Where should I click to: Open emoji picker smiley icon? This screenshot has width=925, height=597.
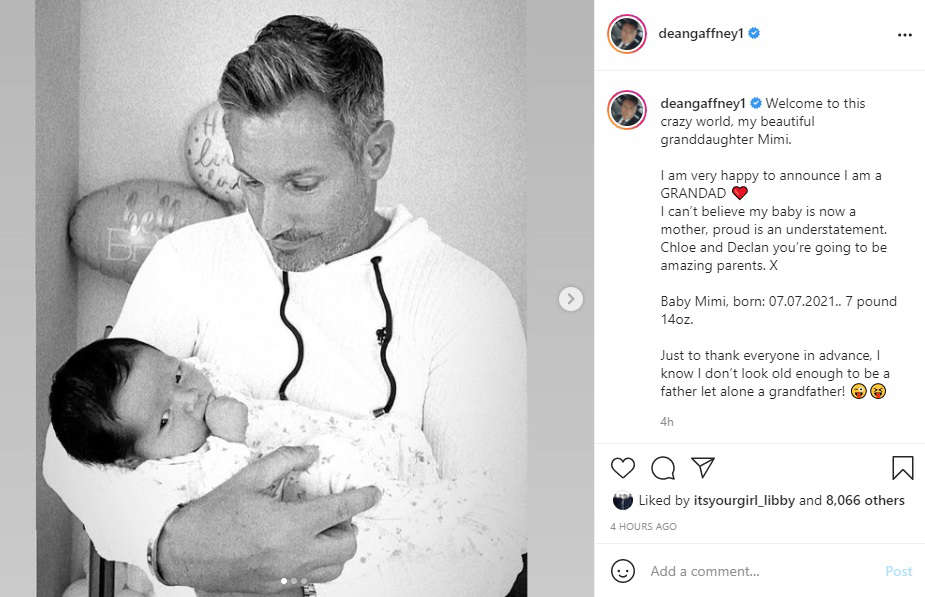(x=622, y=571)
